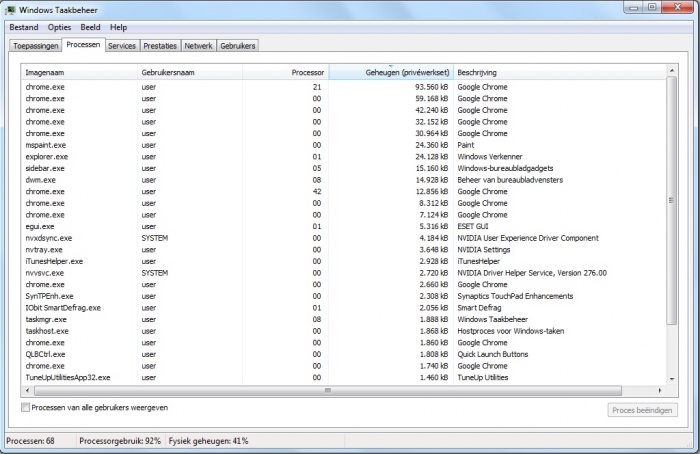
Task: Click the Task Manager title bar icon
Action: [x=11, y=8]
